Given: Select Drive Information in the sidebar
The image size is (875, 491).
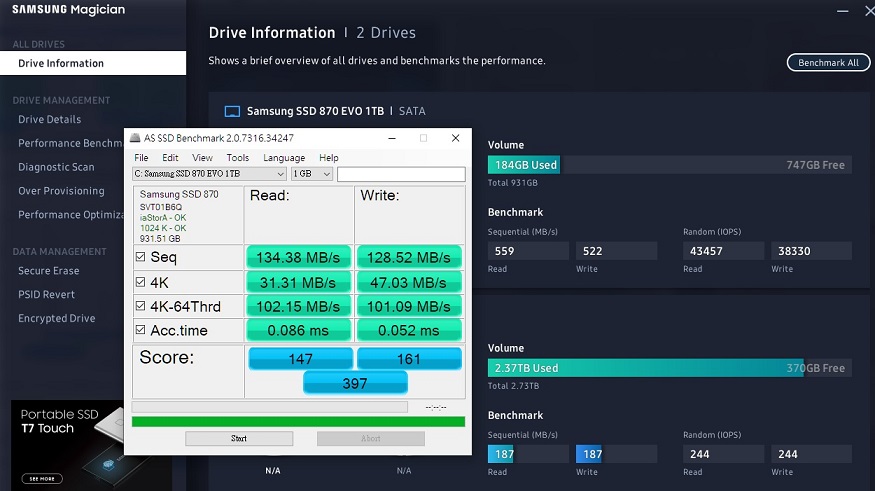Looking at the screenshot, I should tap(93, 63).
